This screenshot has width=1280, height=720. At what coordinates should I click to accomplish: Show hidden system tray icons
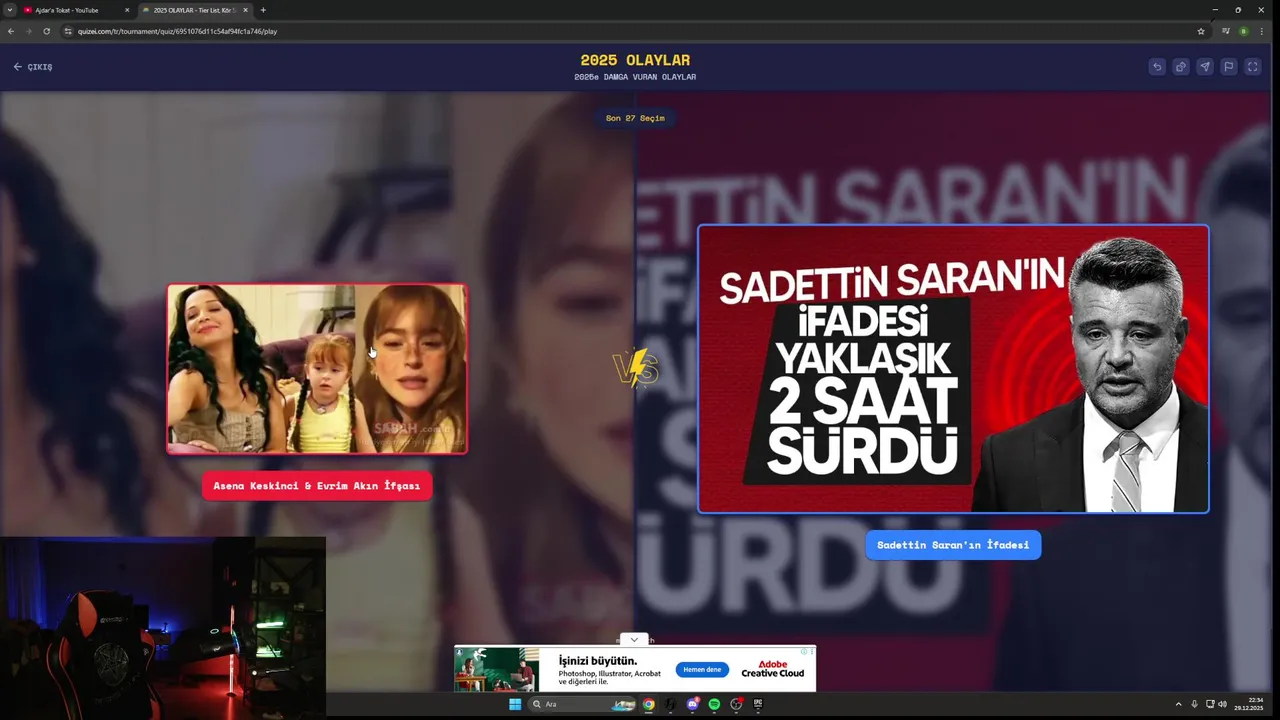click(x=1178, y=704)
